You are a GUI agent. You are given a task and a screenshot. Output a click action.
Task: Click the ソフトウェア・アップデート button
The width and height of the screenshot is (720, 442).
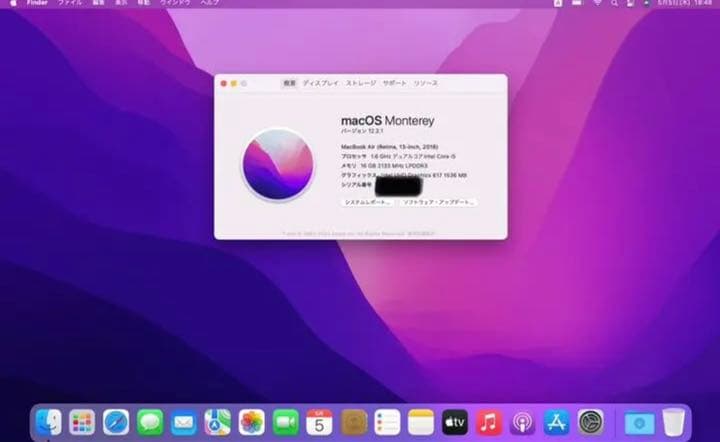[x=438, y=202]
